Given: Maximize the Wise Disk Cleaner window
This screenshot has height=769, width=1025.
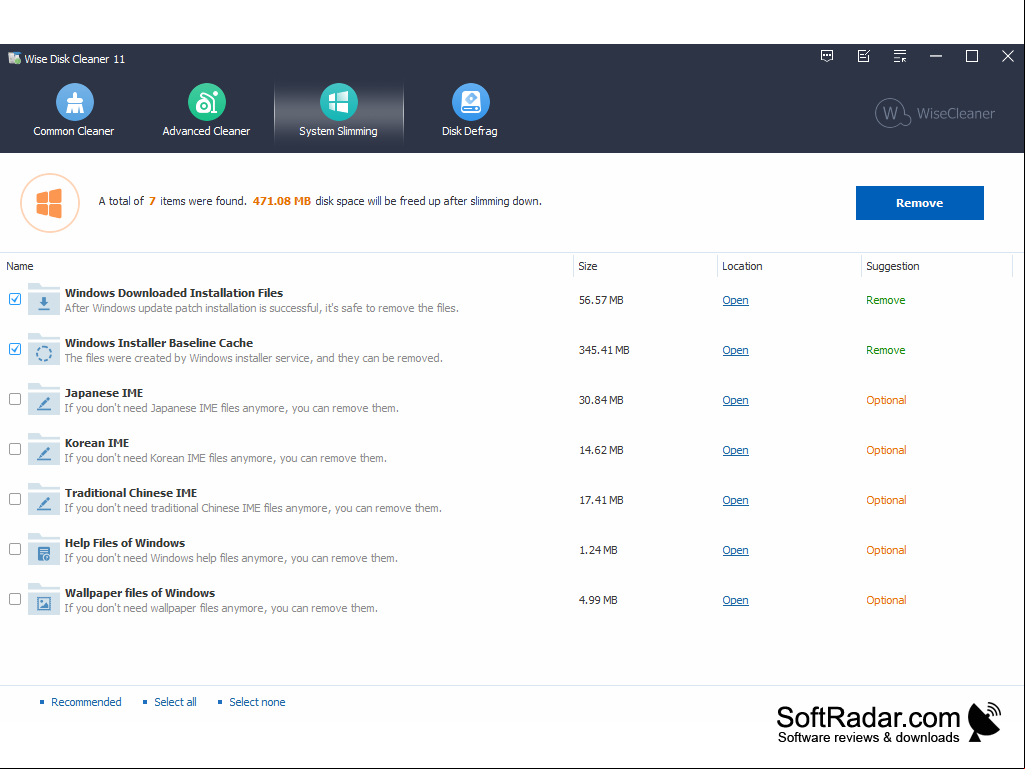Looking at the screenshot, I should point(972,56).
